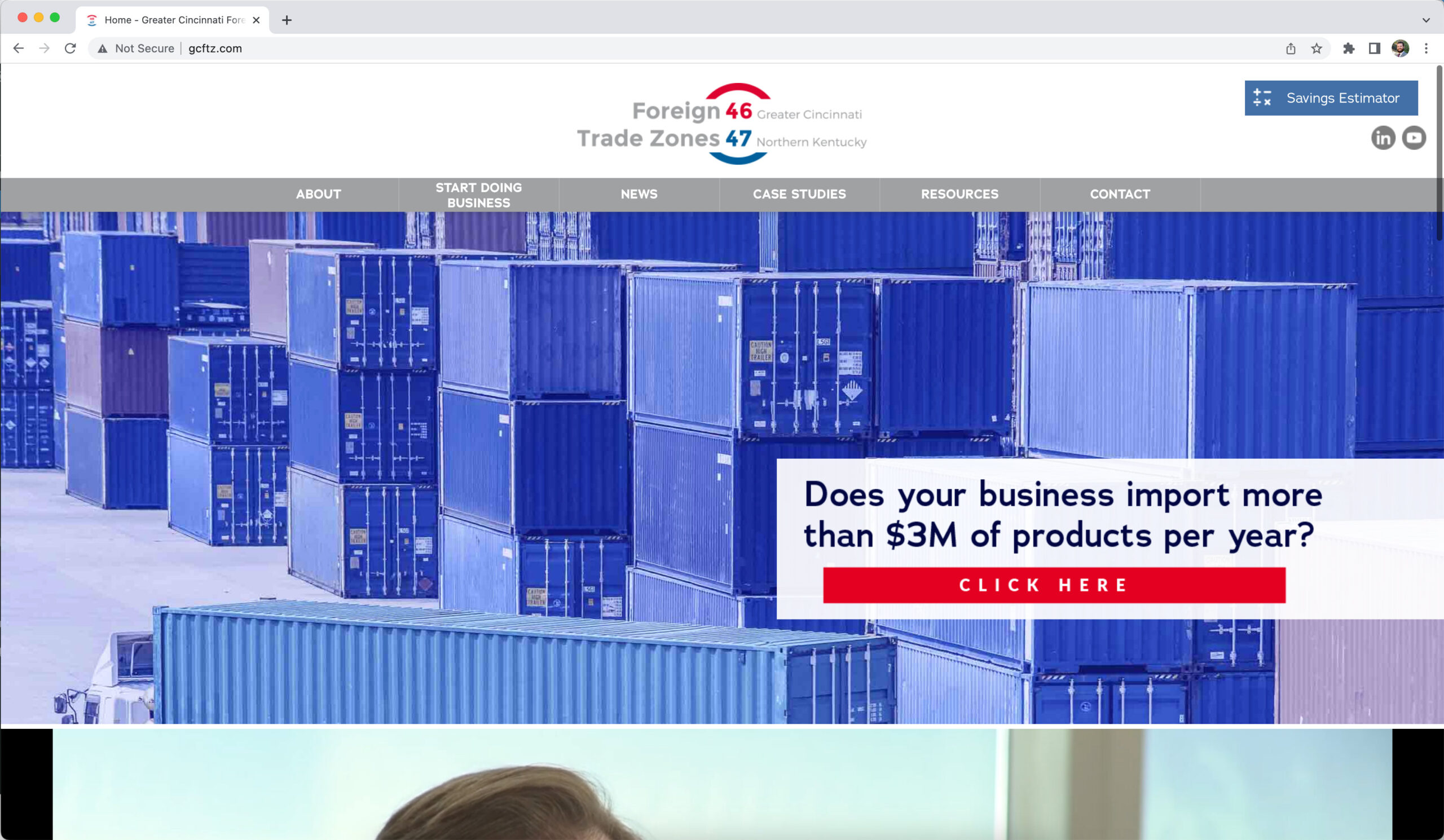Click the back navigation arrow button
Screen dimensions: 1444x840
pos(20,48)
